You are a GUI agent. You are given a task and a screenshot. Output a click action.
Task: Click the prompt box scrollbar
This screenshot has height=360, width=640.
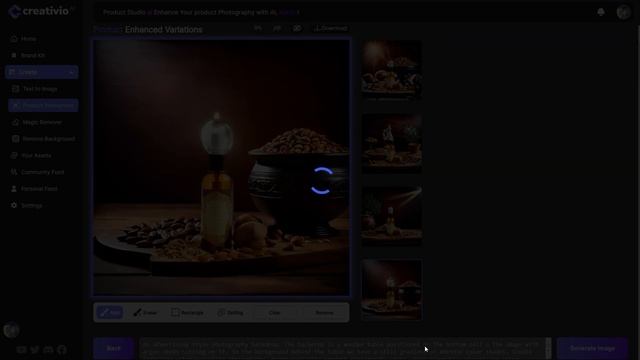point(548,348)
